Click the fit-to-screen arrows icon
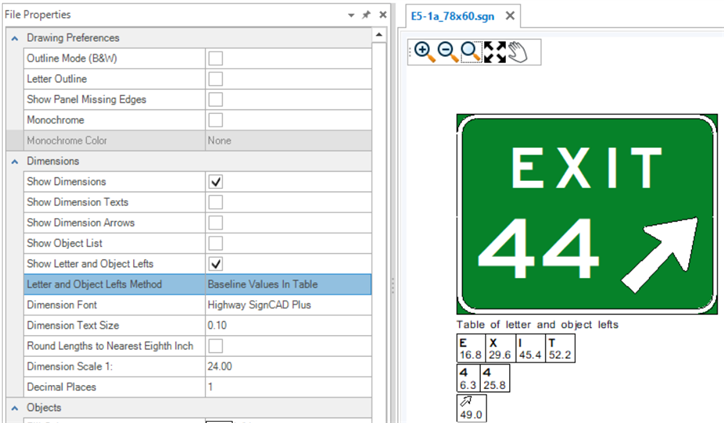Viewport: 724px width, 423px height. point(494,52)
